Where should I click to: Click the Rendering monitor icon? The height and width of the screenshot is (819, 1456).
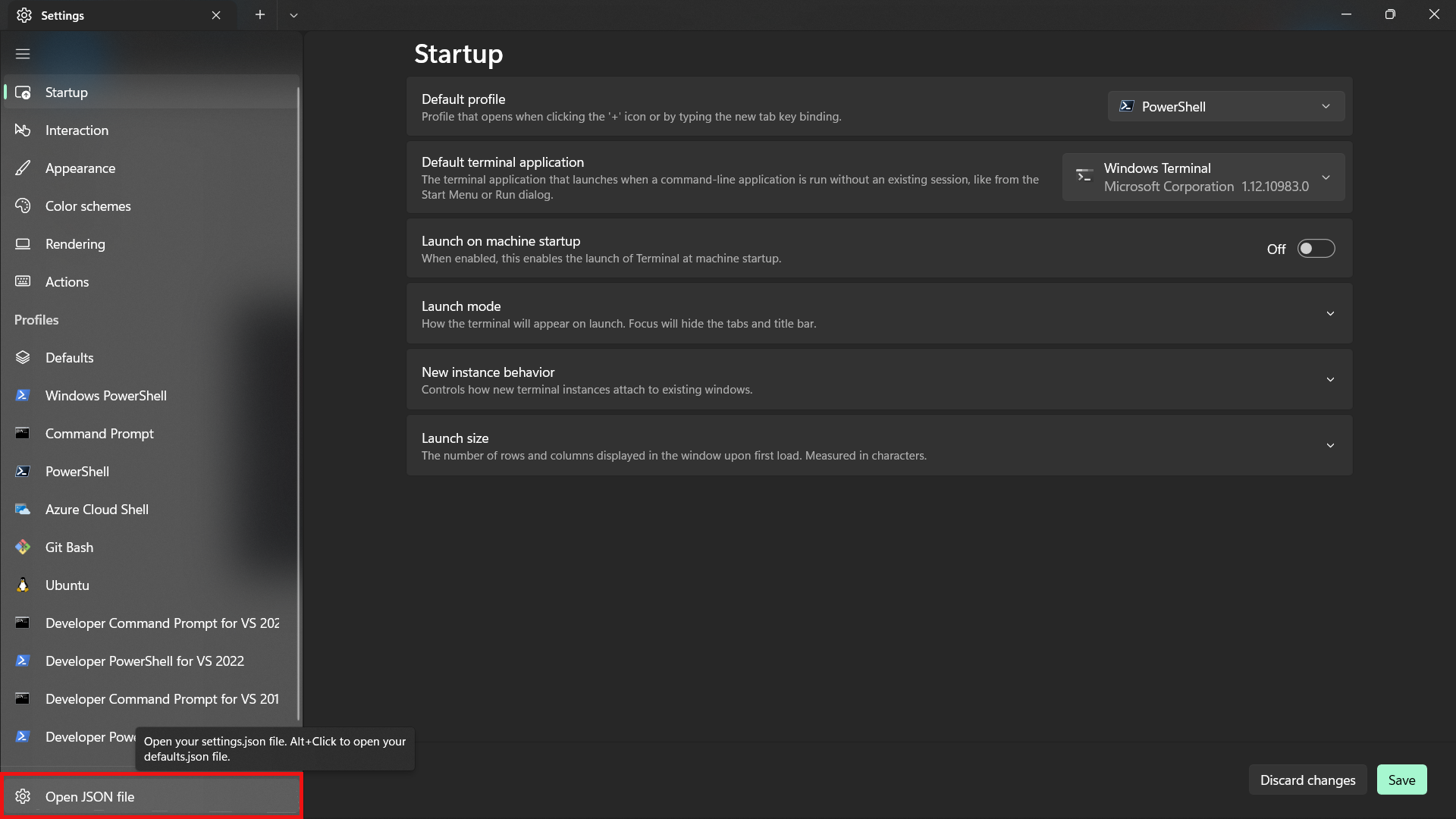pyautogui.click(x=23, y=244)
